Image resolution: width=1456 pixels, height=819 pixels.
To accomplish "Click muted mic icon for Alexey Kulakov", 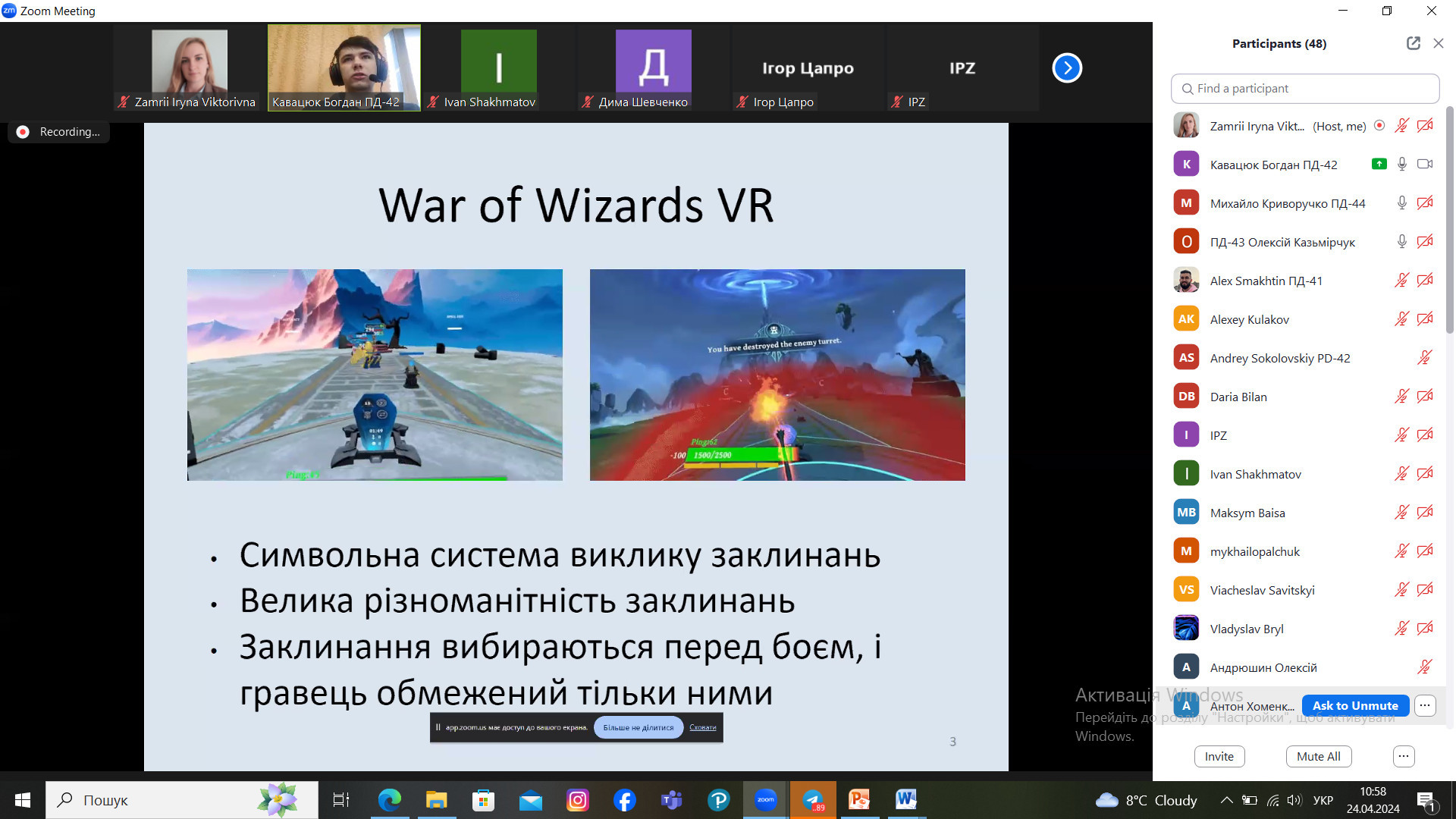I will (1401, 319).
